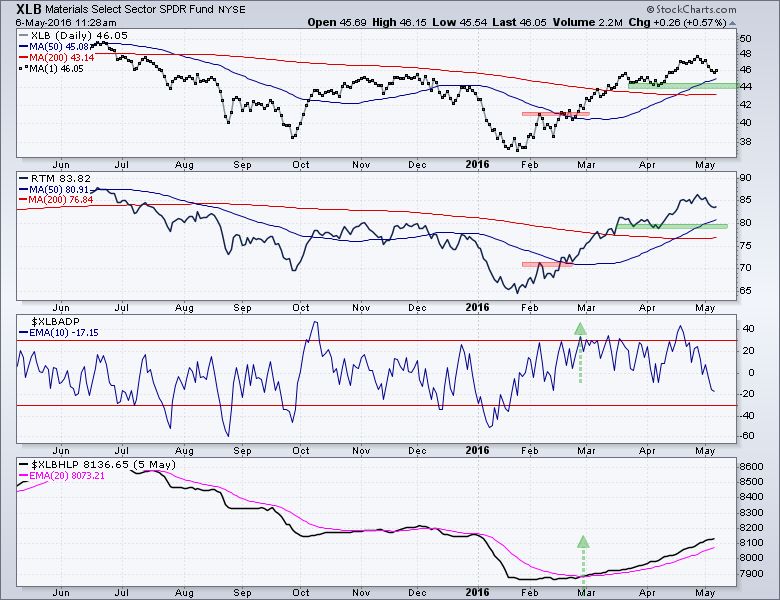Select the MA(50) 45.08 legend entry

54,46
